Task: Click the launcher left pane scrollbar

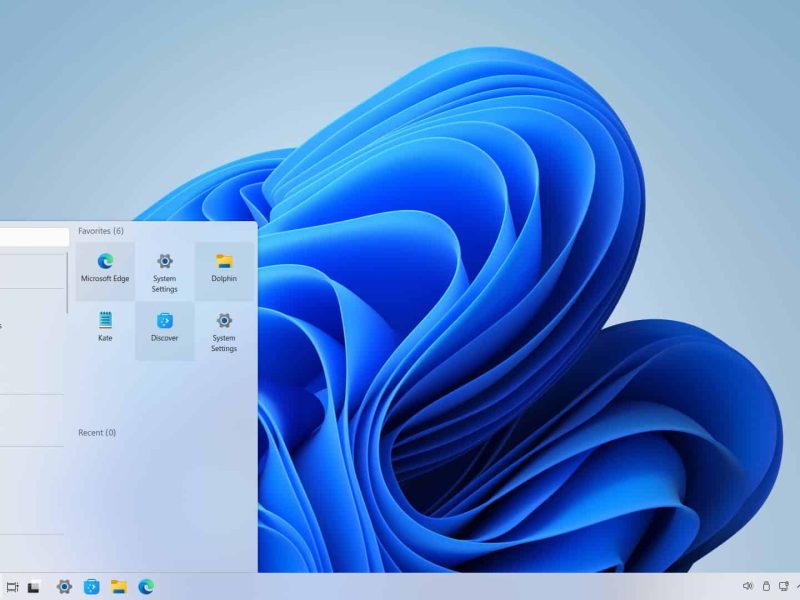Action: [x=67, y=283]
